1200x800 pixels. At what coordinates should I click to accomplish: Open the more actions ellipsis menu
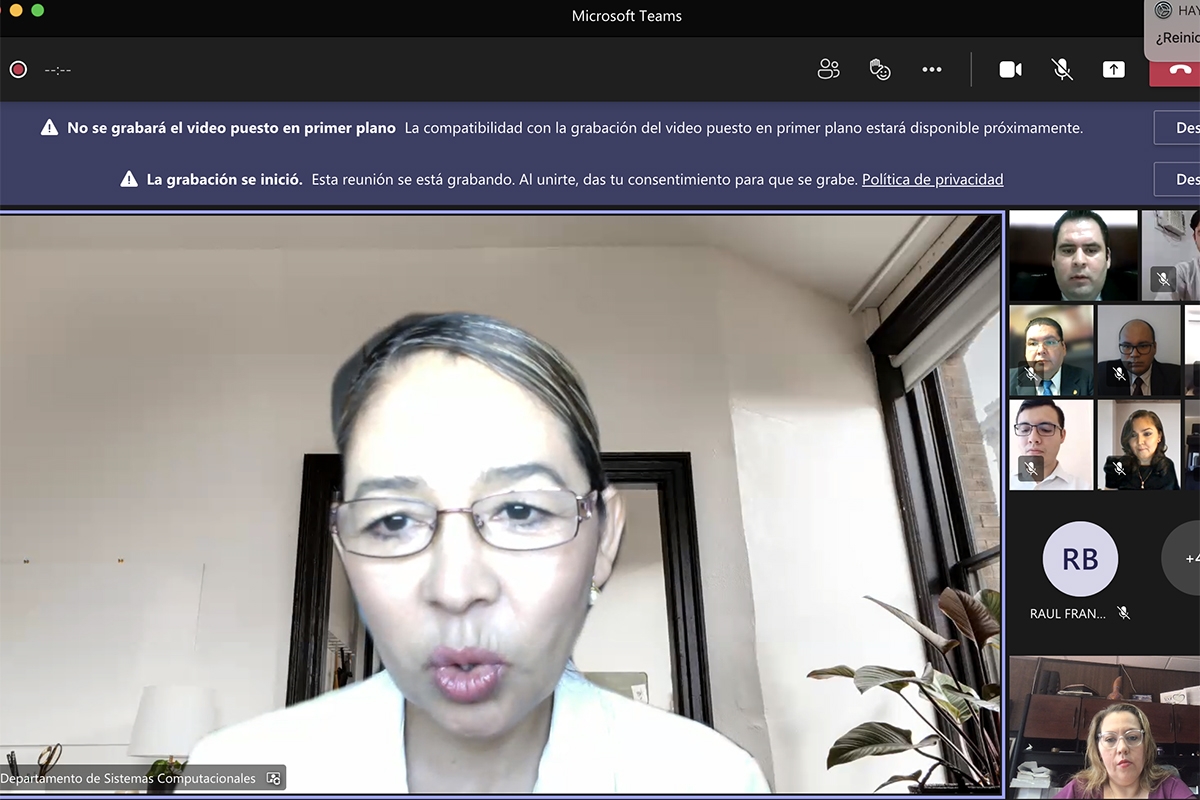point(932,69)
